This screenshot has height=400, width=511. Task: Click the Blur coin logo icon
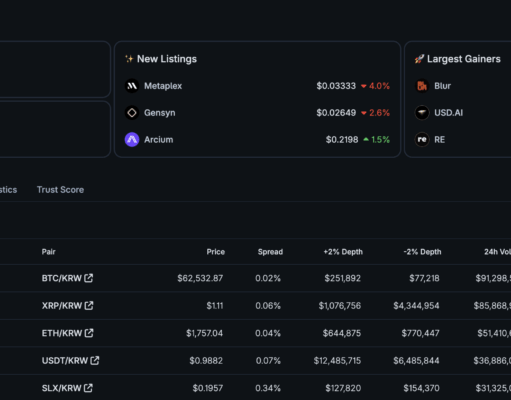(x=422, y=86)
